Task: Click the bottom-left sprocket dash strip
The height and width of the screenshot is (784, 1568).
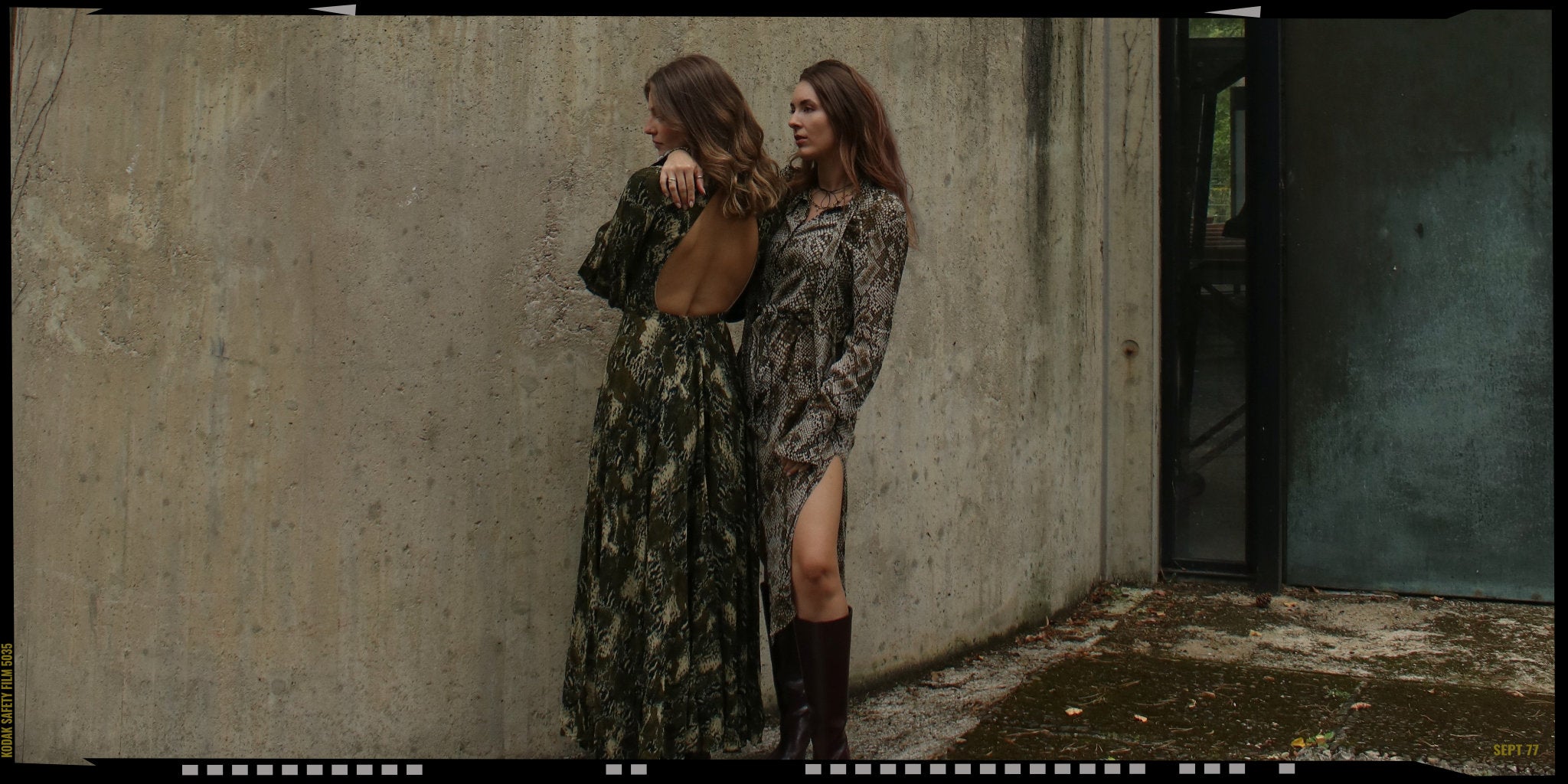Action: click(302, 769)
